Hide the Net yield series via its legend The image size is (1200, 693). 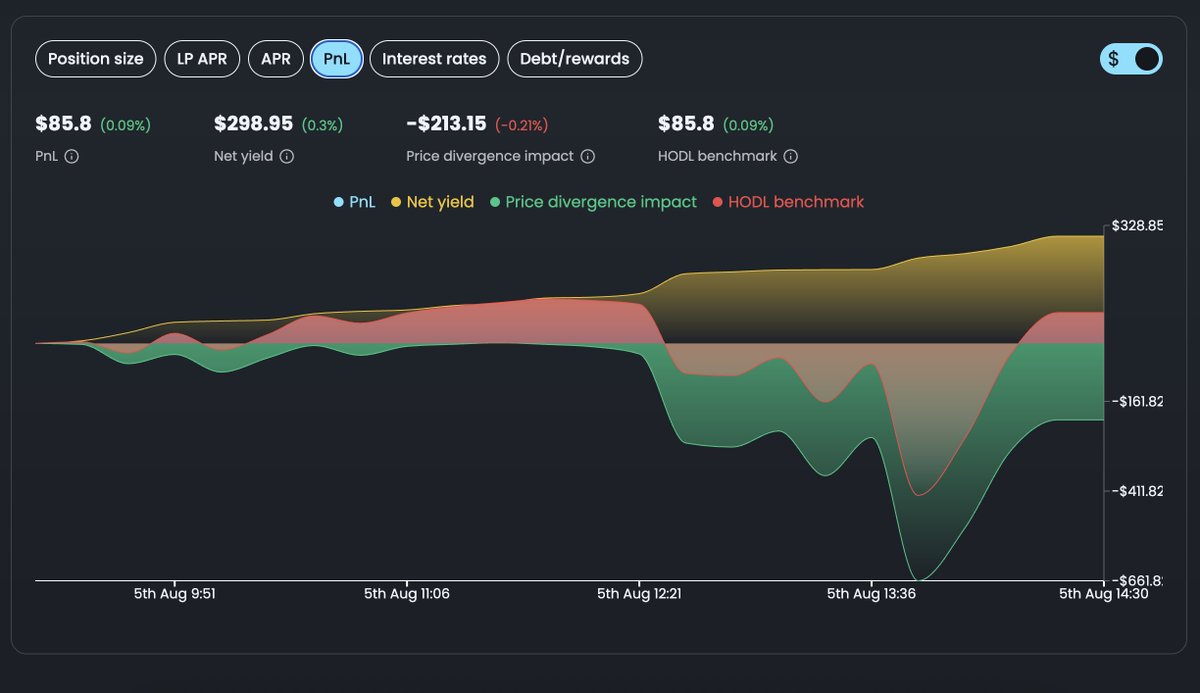point(432,202)
